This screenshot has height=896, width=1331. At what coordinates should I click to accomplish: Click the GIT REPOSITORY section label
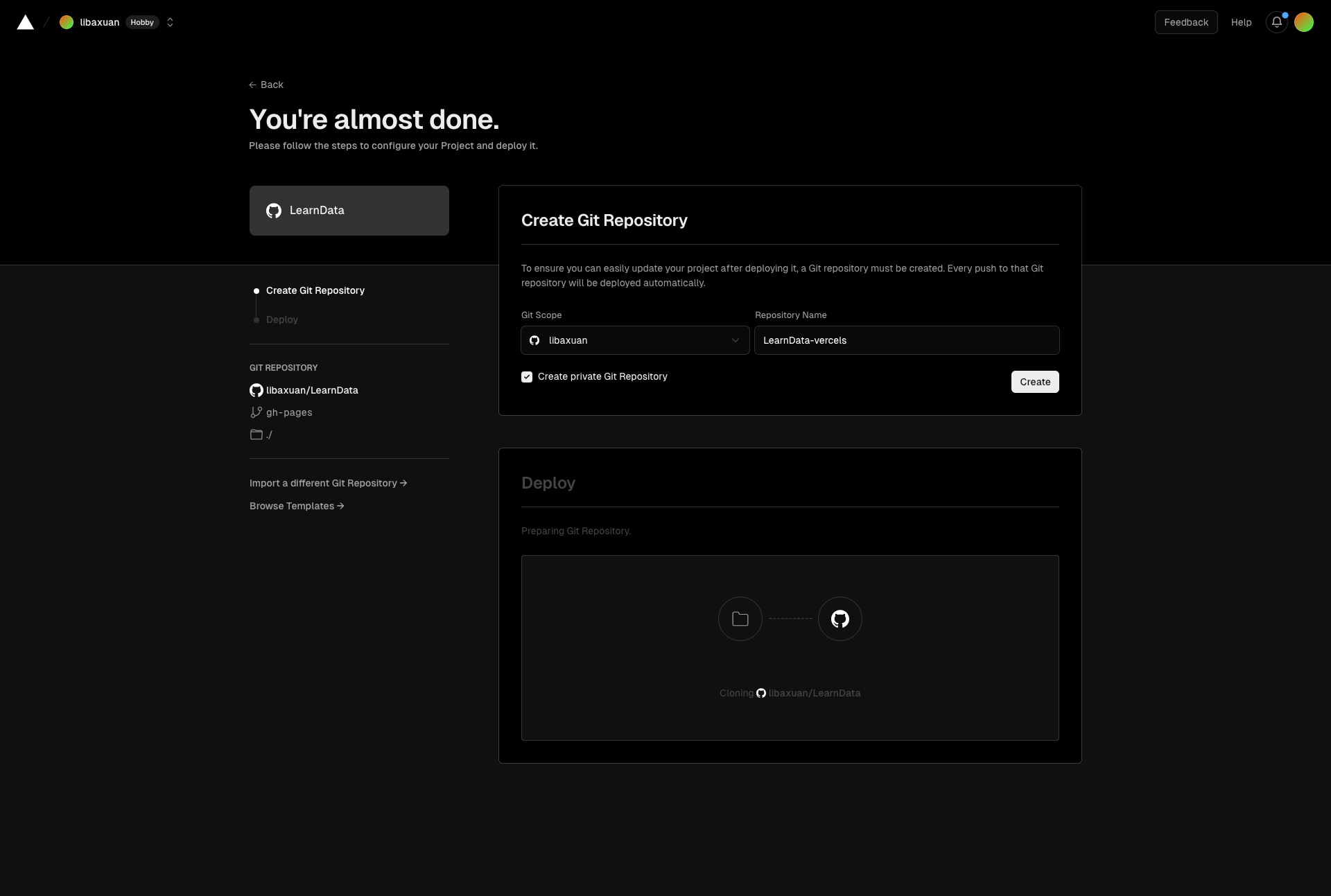(284, 368)
